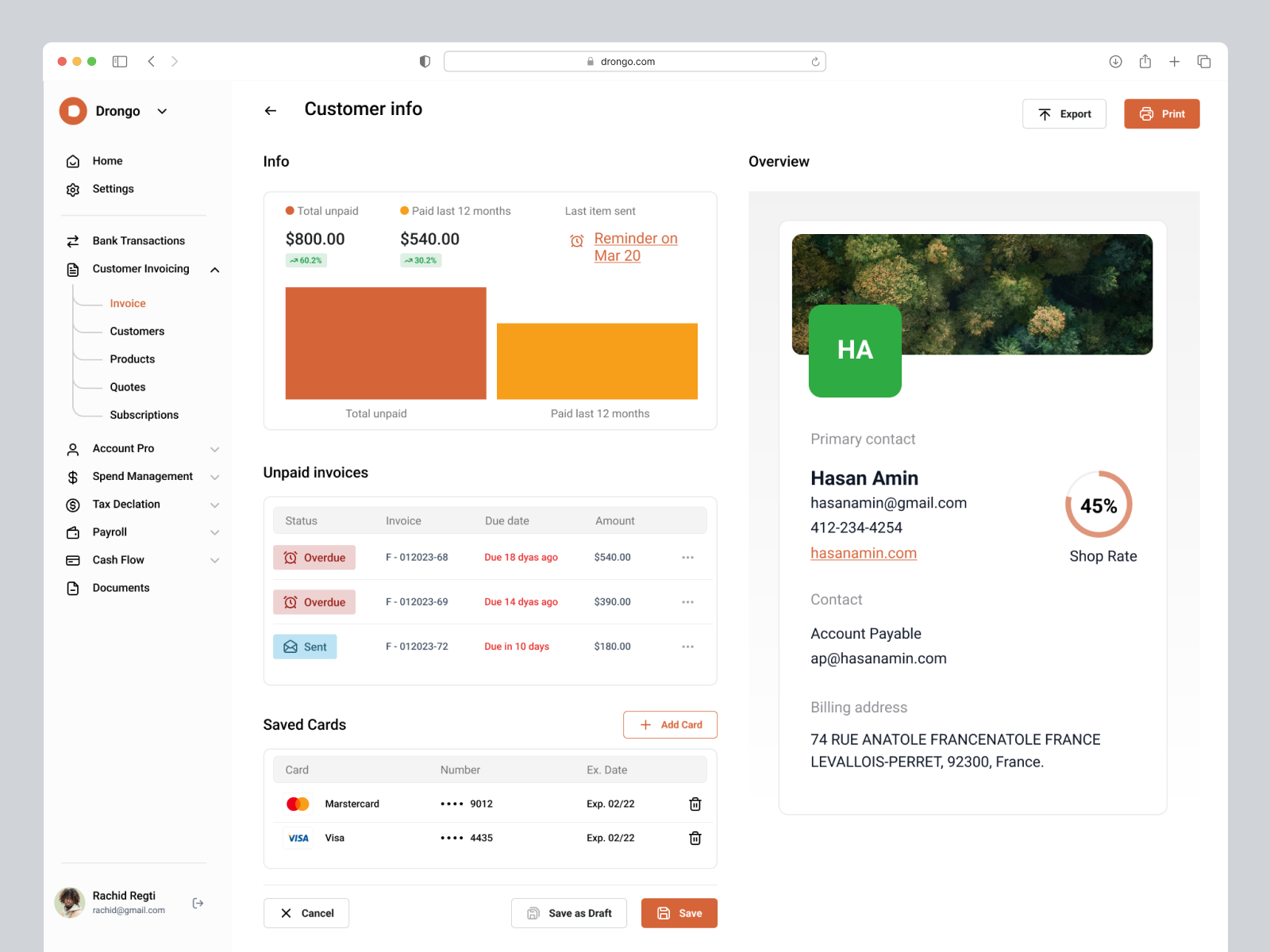Click the Overdue status badge on F-012023-69

[314, 601]
